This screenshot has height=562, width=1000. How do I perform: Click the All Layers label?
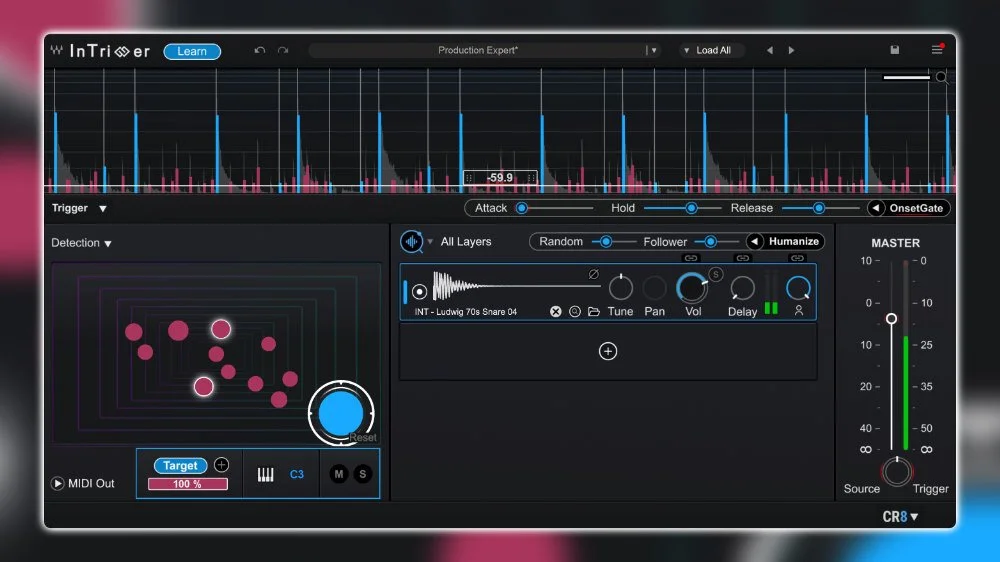pyautogui.click(x=466, y=242)
